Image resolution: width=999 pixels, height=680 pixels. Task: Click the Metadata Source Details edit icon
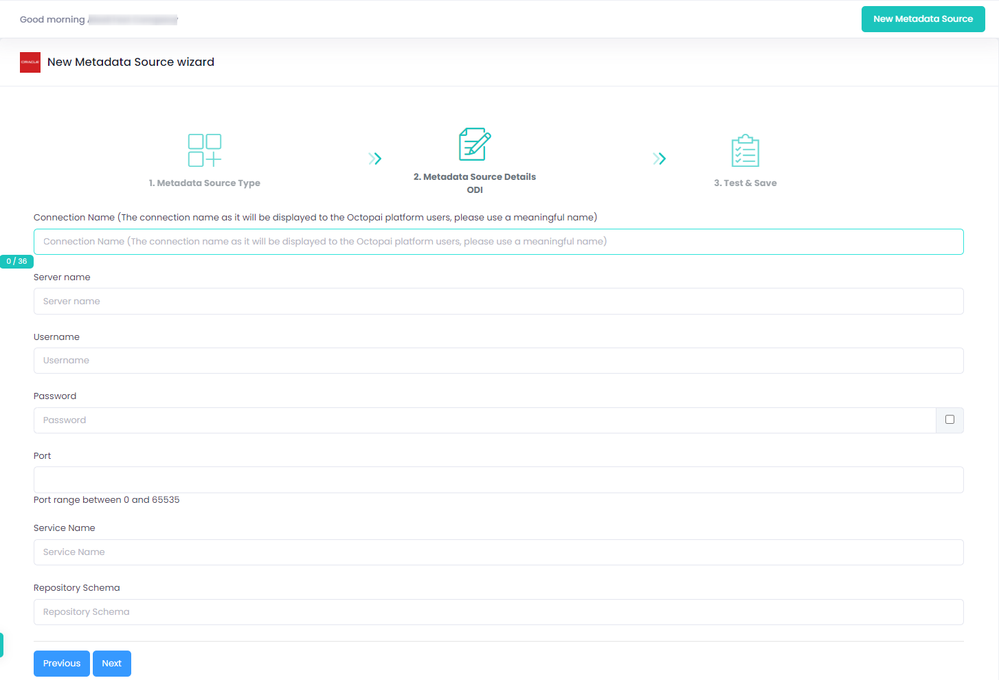click(x=475, y=144)
